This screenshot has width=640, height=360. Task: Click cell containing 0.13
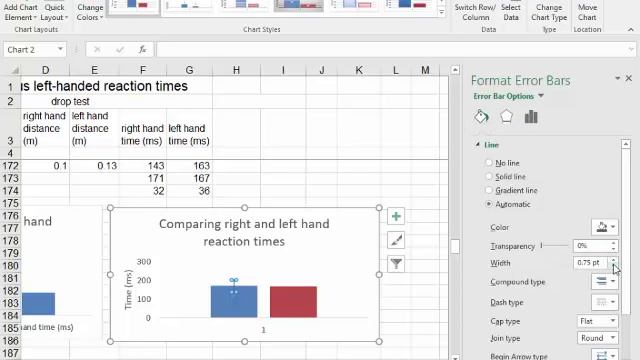pos(94,166)
